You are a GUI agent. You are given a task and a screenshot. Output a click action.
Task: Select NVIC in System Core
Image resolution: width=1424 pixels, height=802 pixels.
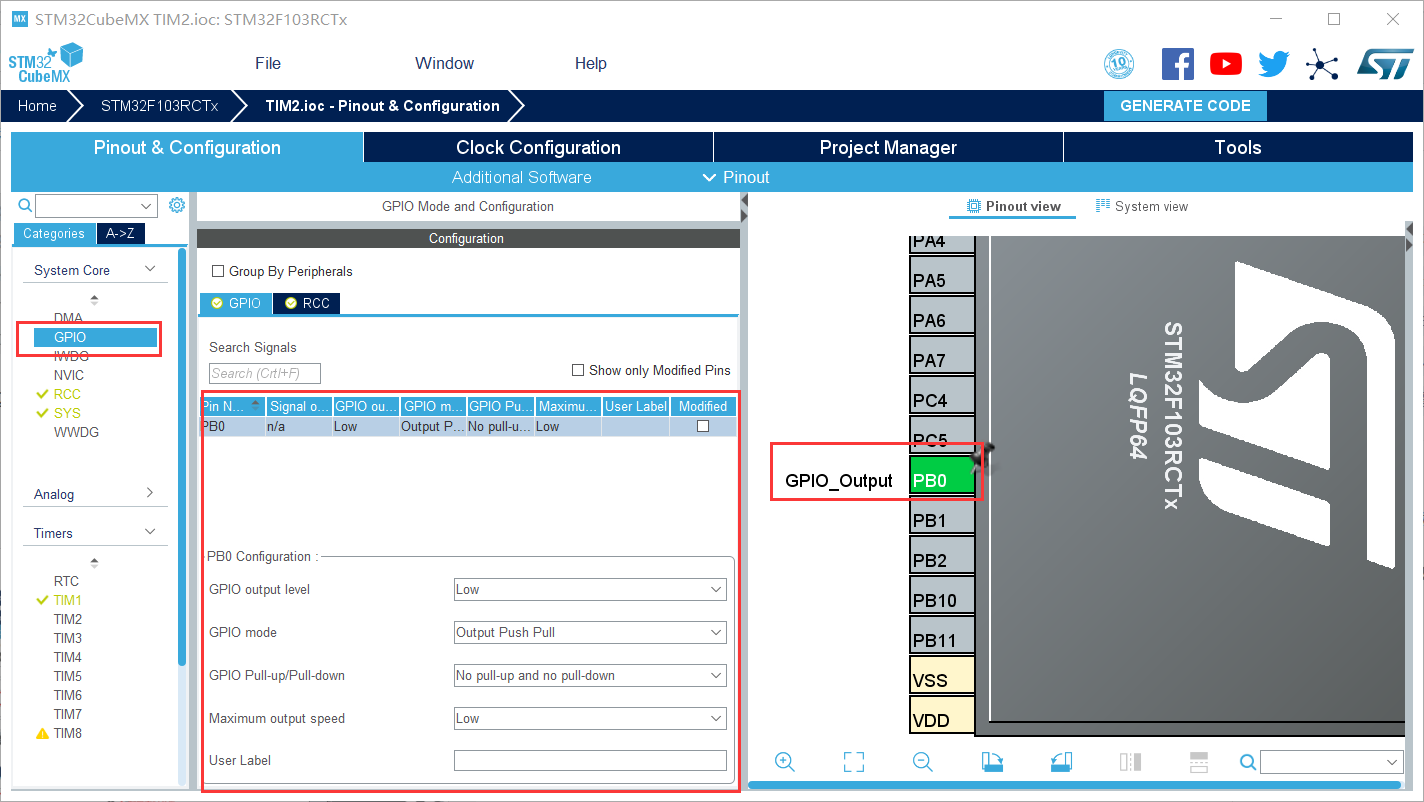click(69, 375)
